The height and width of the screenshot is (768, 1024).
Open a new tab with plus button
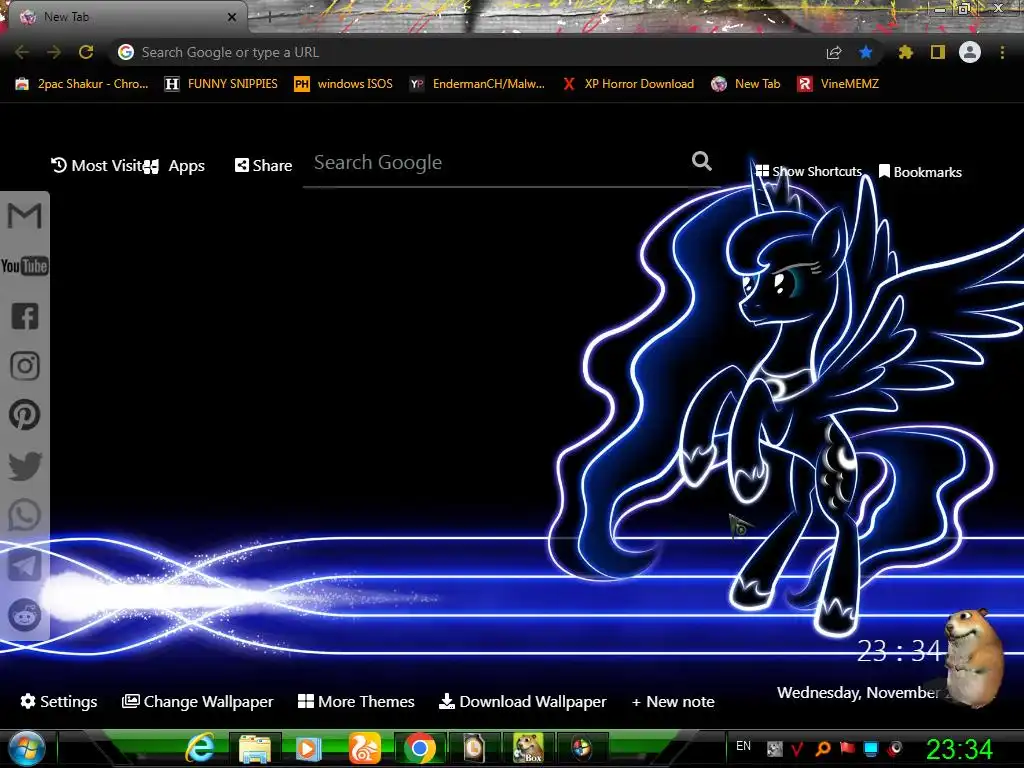(x=269, y=18)
